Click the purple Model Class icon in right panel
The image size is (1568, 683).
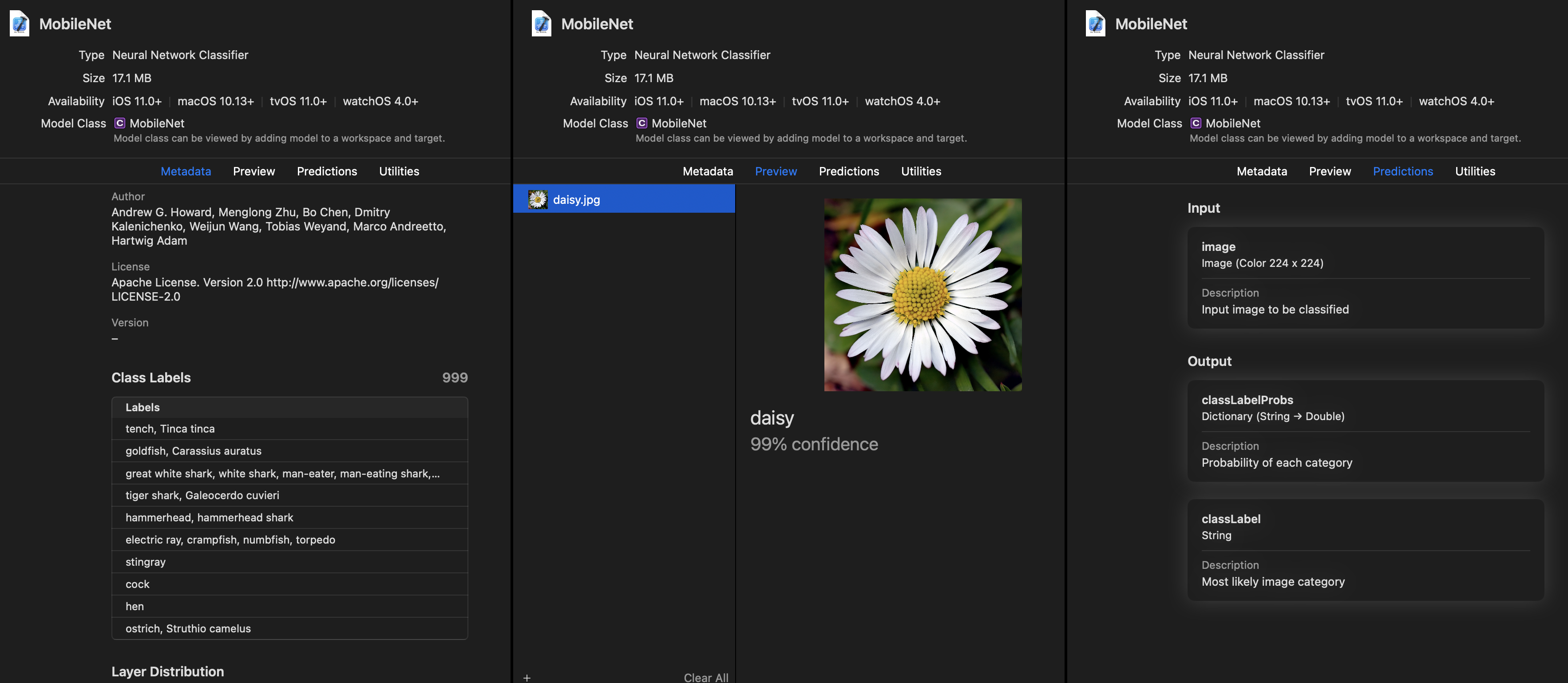(x=1196, y=123)
